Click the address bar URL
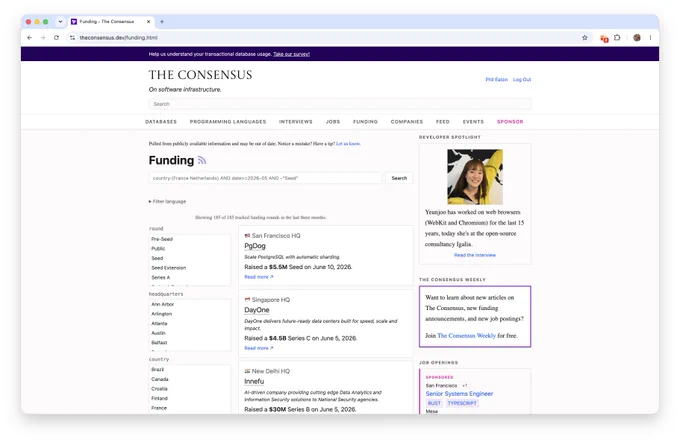The width and height of the screenshot is (680, 442). [x=118, y=38]
